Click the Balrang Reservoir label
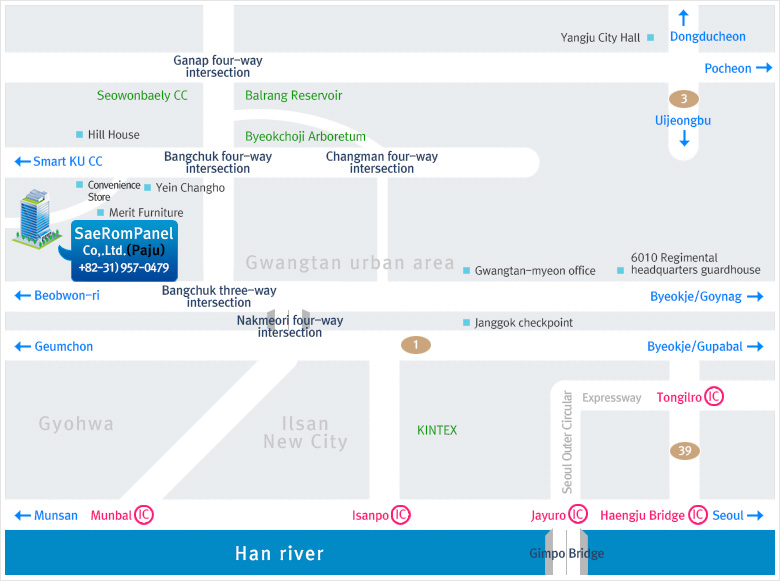The width and height of the screenshot is (780, 581). pos(293,95)
